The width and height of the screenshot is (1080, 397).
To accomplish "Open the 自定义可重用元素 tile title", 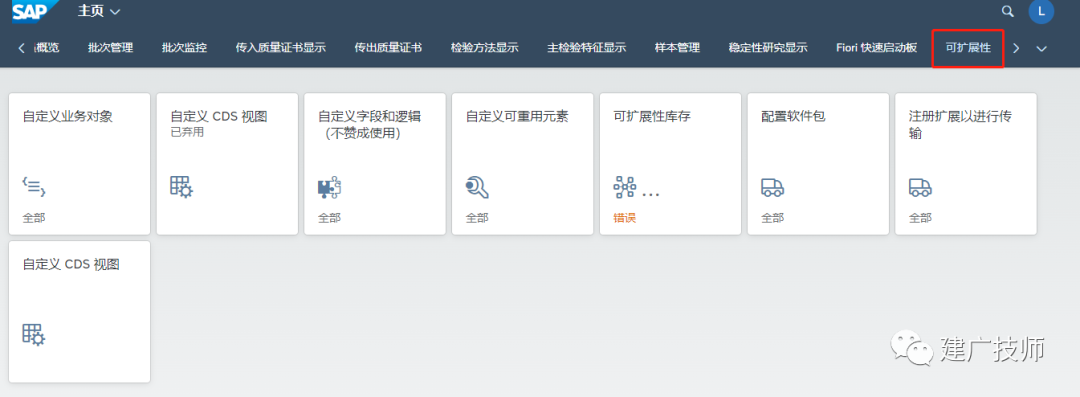I will point(517,116).
